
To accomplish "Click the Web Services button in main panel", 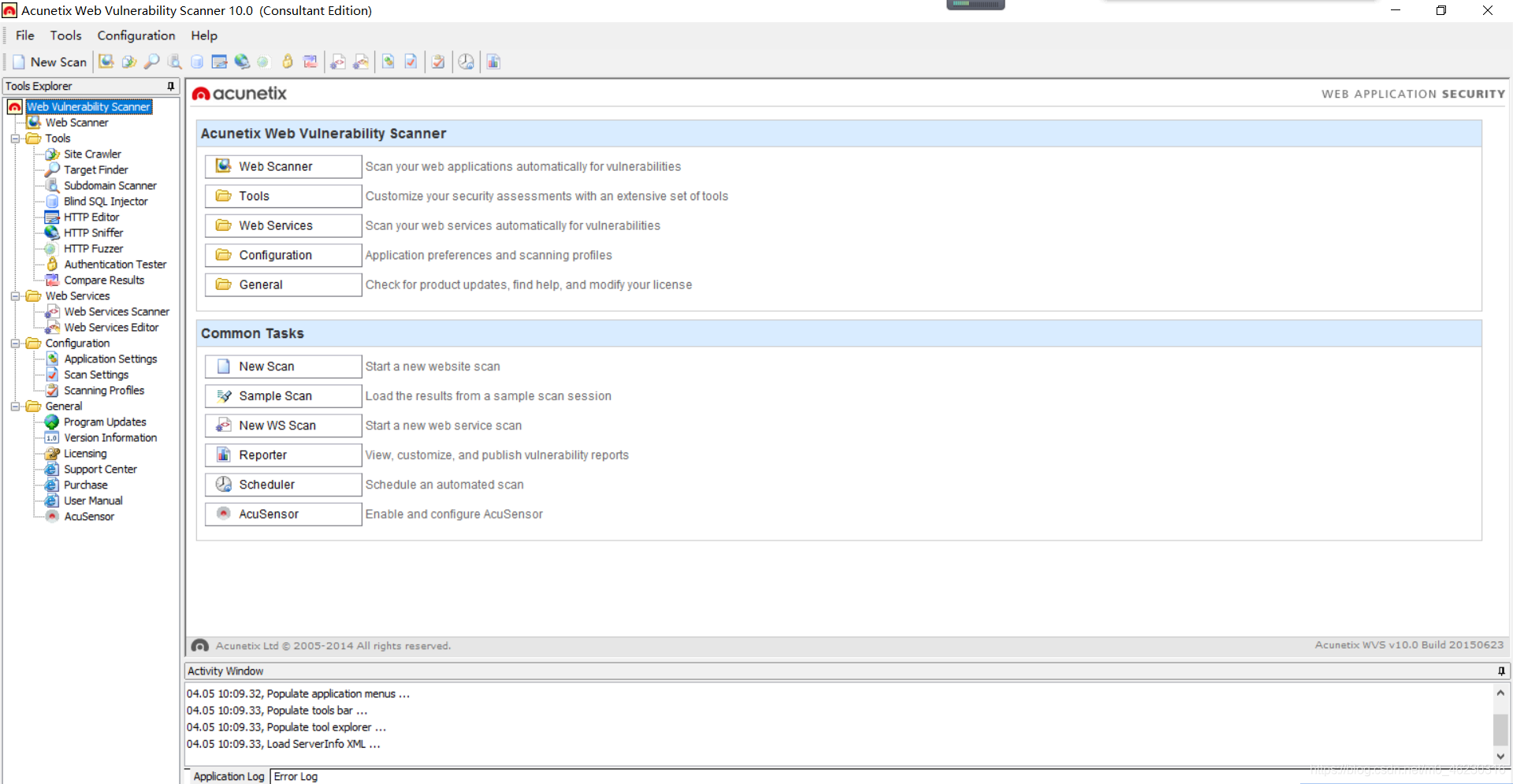I will [283, 225].
